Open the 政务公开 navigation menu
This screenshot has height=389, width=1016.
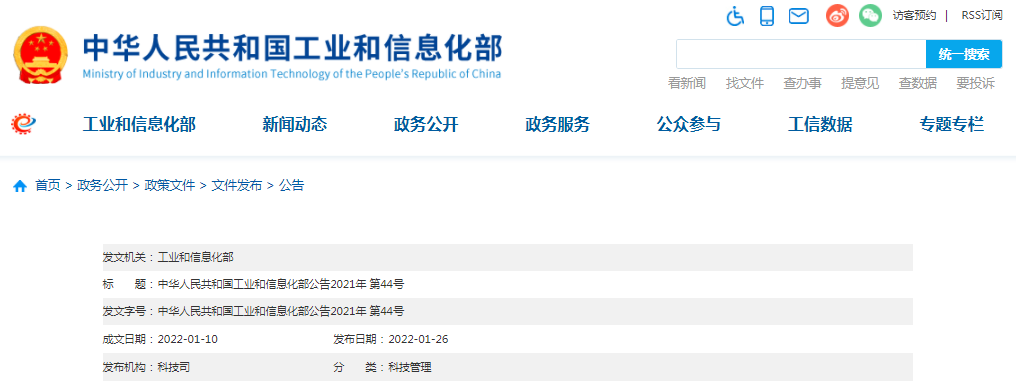coord(426,124)
